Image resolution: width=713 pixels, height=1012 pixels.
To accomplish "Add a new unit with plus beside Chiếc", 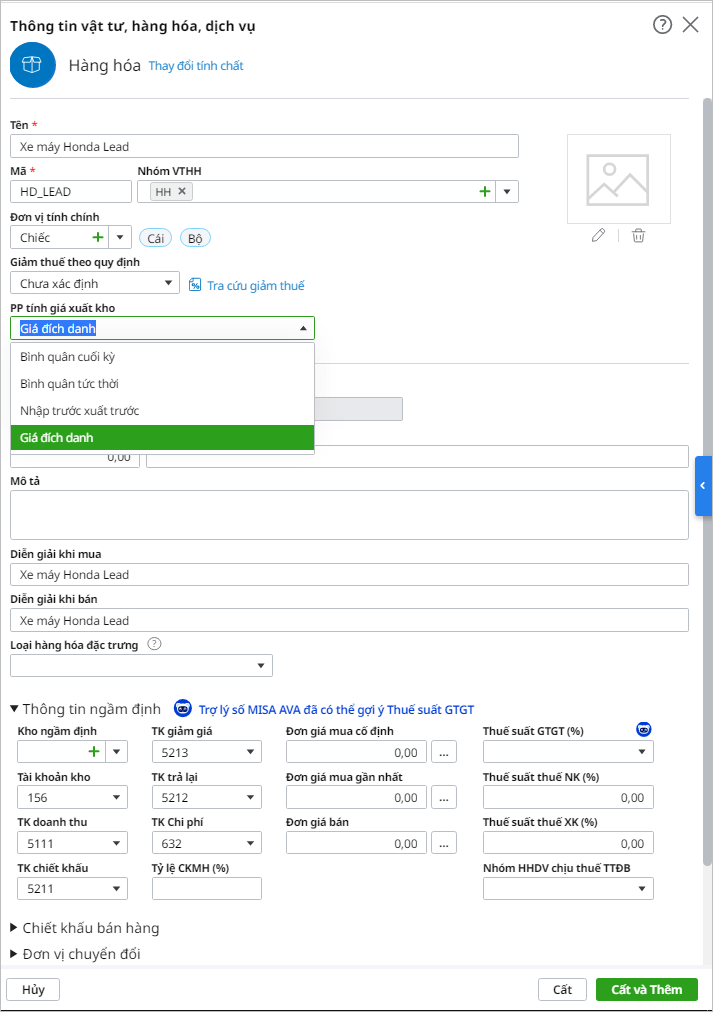I will (97, 238).
